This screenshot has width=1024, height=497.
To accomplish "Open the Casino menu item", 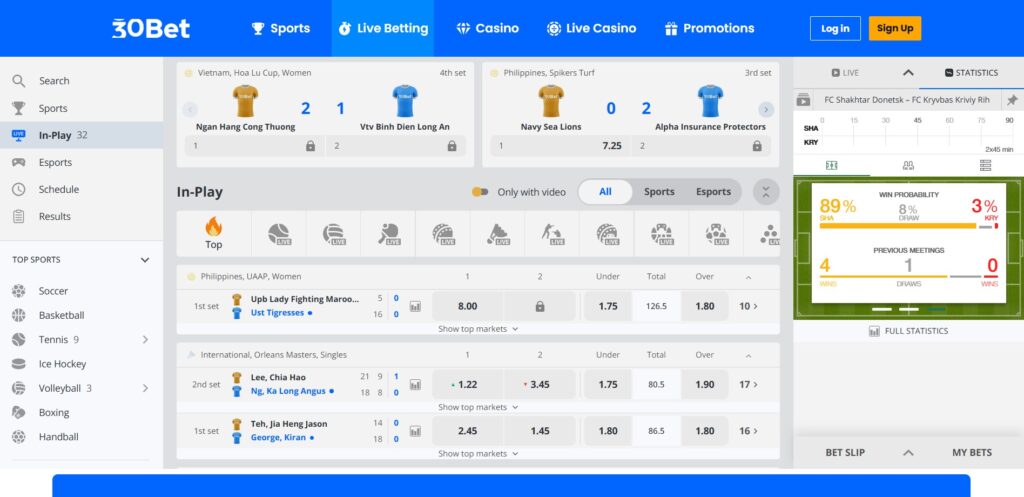I will [487, 28].
